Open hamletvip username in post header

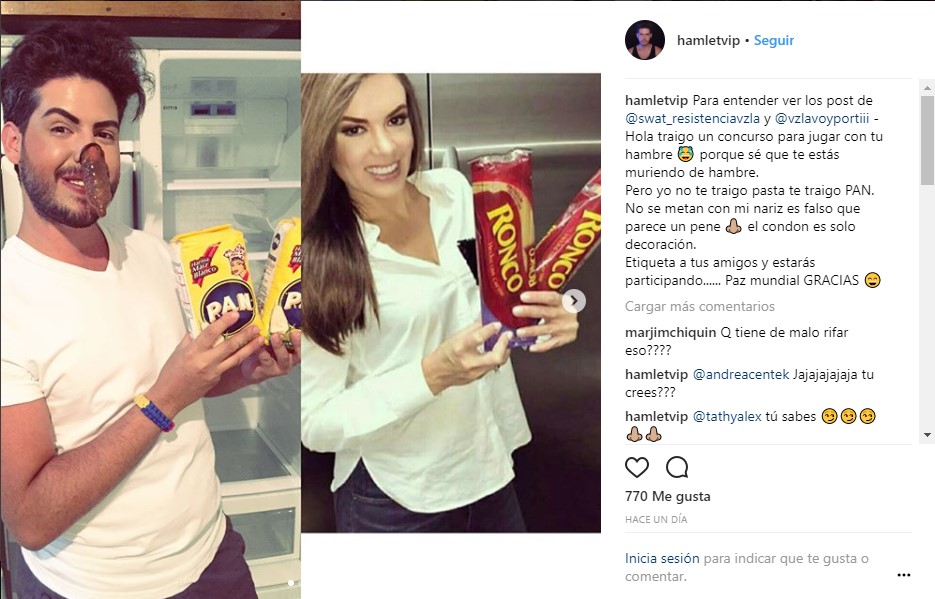point(708,41)
